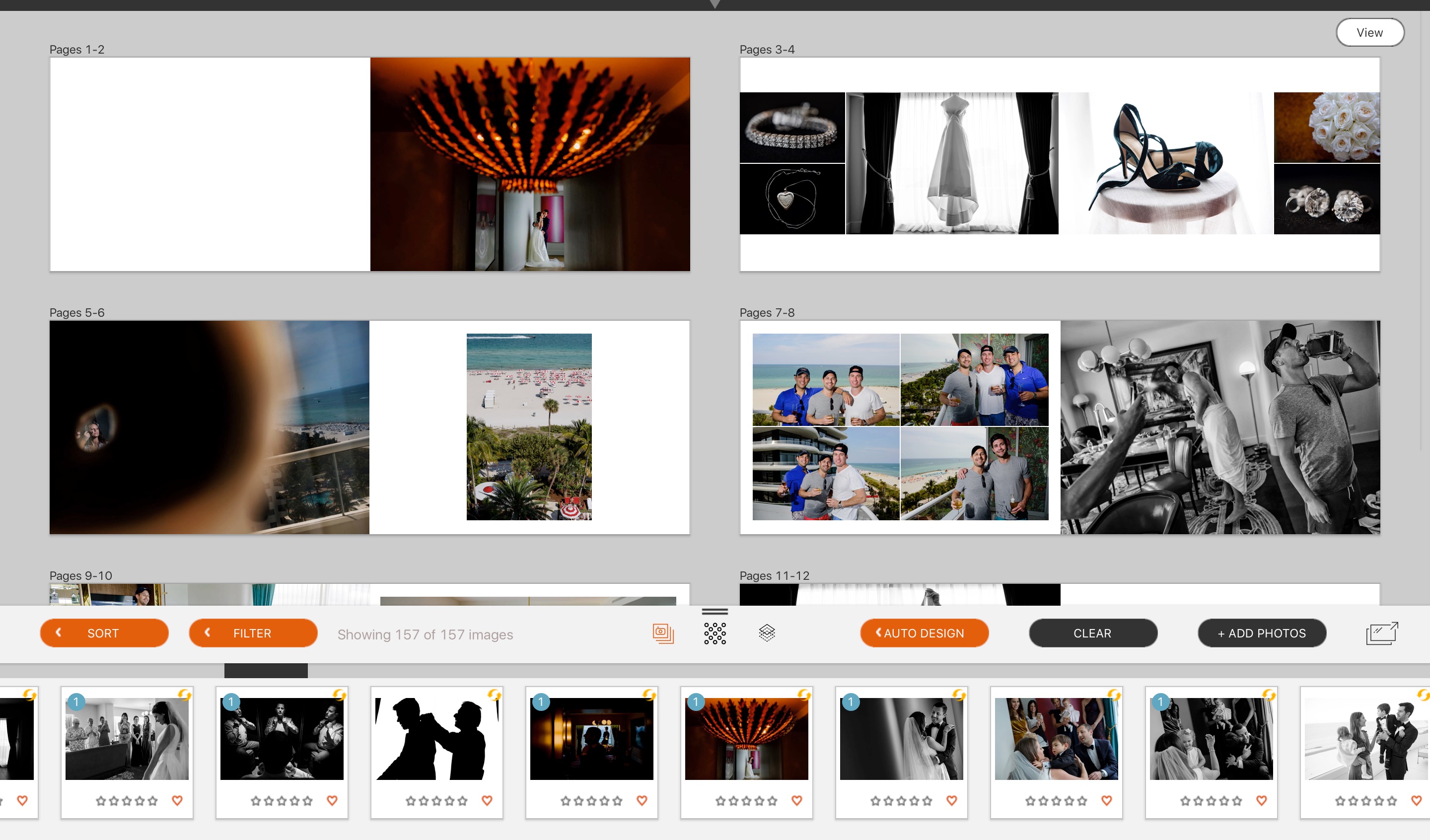The height and width of the screenshot is (840, 1430).
Task: Set first star on silhouette thumbnail
Action: pyautogui.click(x=411, y=801)
